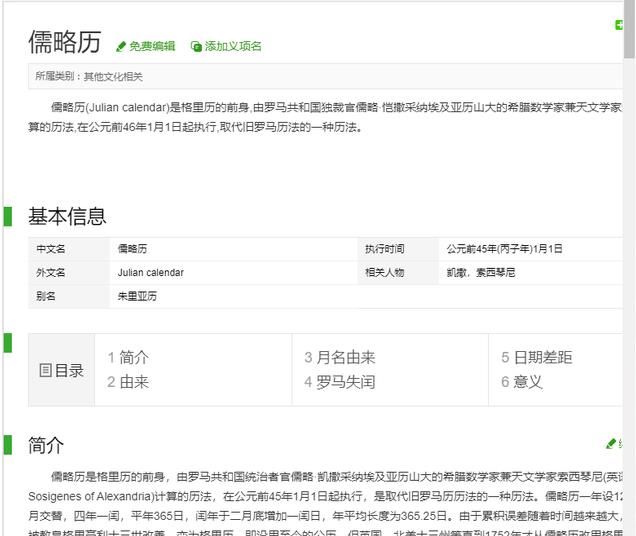
Task: Click the 基本信息 heading
Action: [67, 216]
